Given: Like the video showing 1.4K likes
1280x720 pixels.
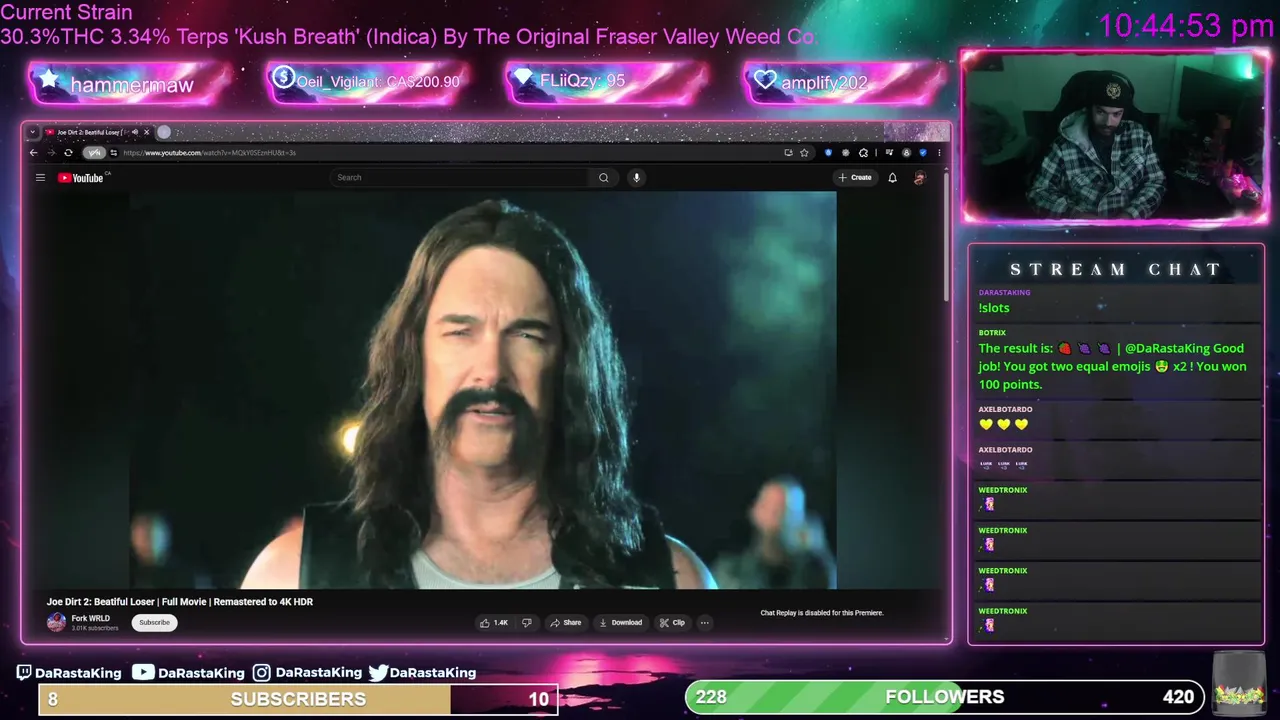Looking at the screenshot, I should click(x=494, y=622).
